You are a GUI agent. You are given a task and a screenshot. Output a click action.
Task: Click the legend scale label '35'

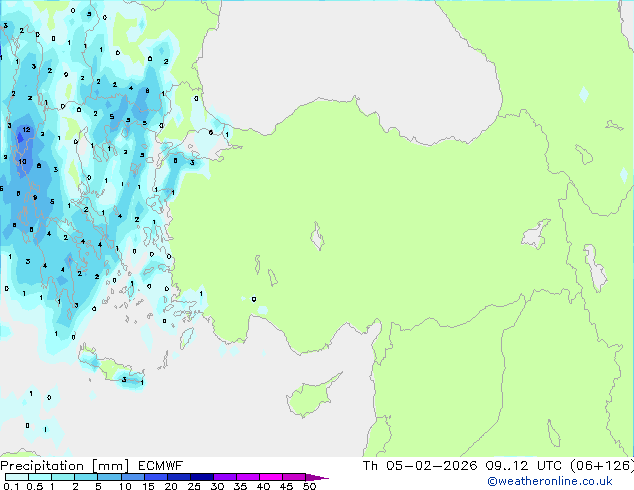coord(240,486)
